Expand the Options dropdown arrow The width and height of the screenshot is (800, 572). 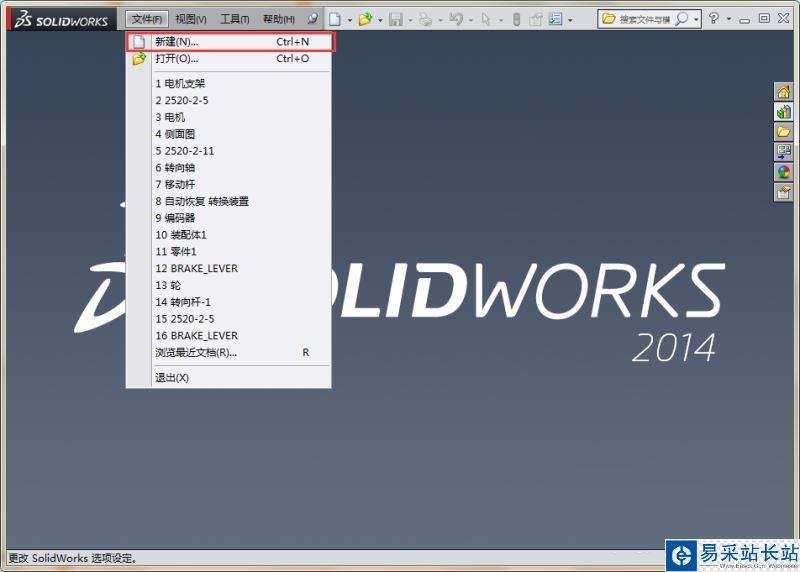(570, 20)
